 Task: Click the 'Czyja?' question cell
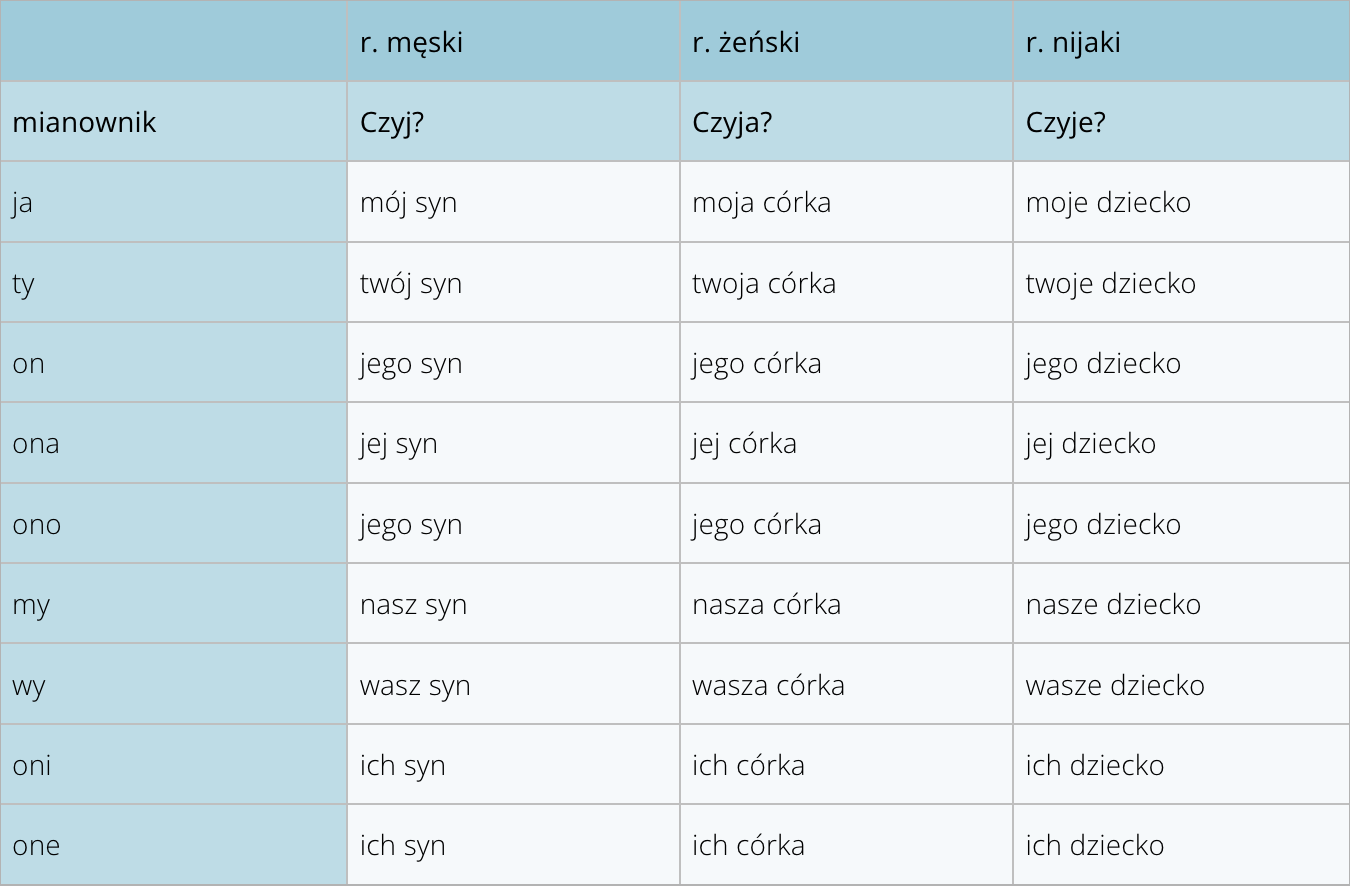846,122
